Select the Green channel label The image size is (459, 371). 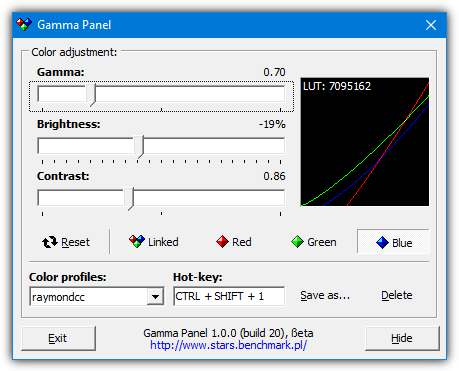[x=322, y=242]
